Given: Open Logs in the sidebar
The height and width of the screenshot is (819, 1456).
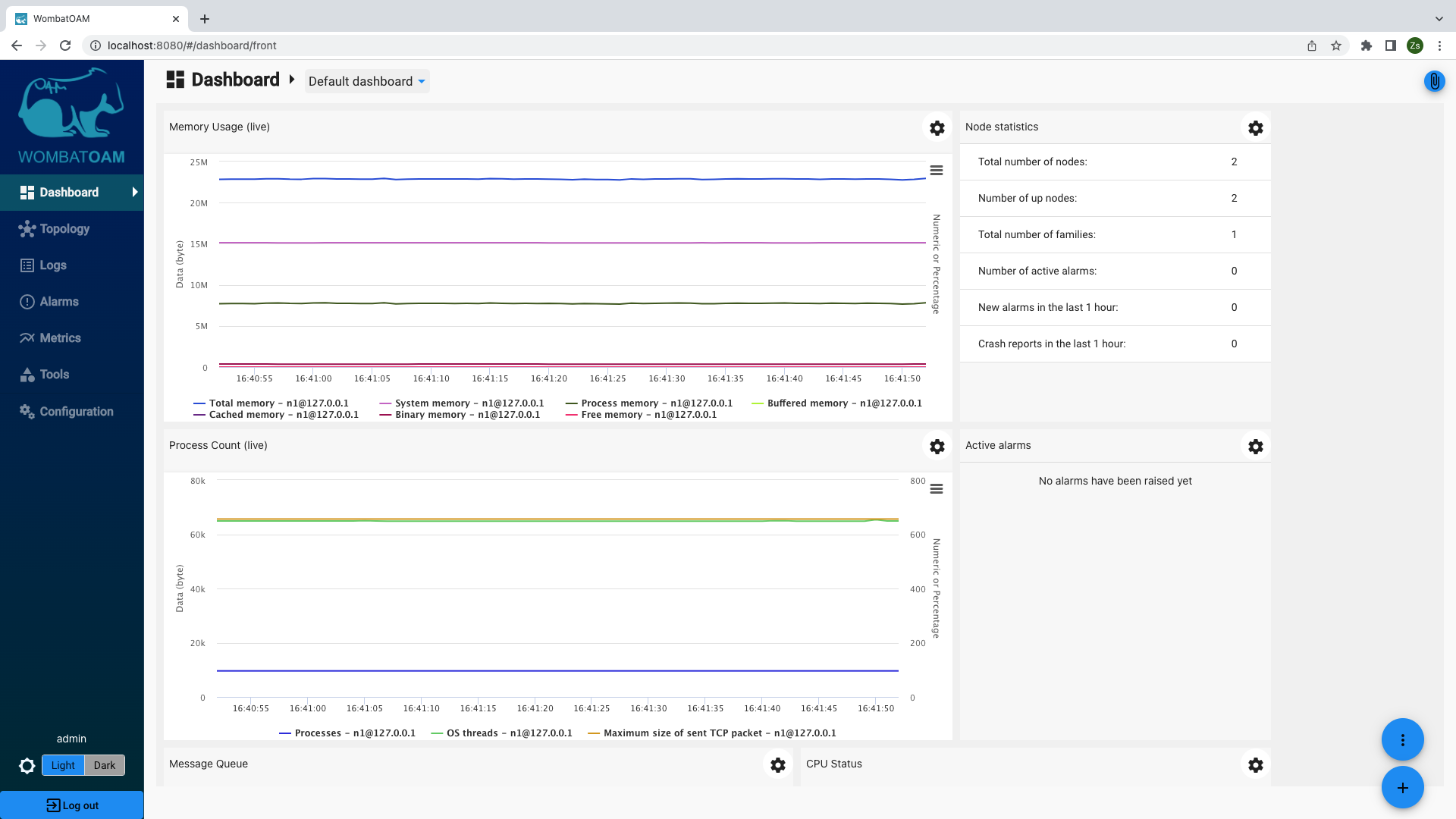Looking at the screenshot, I should 71,265.
